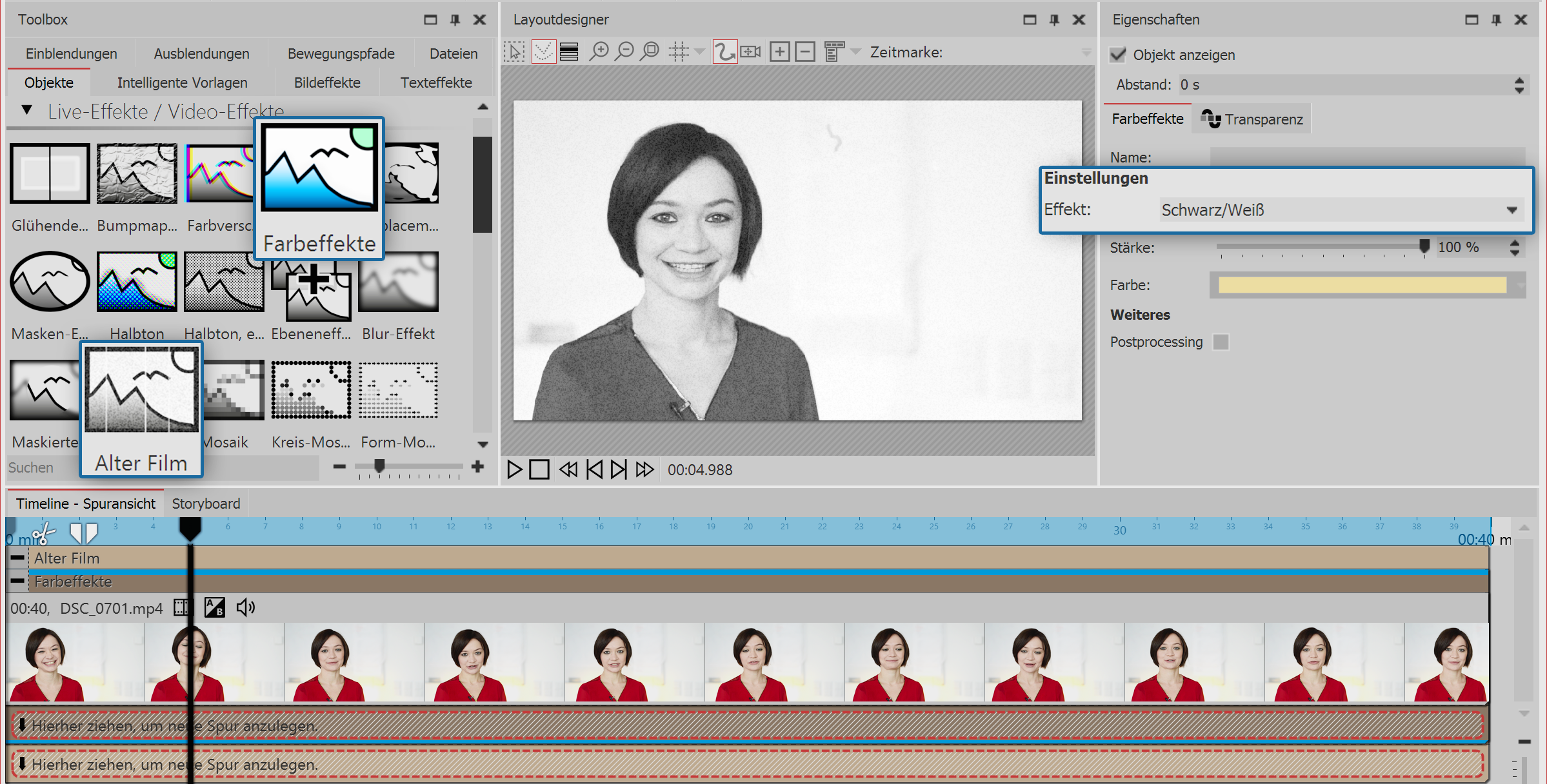Switch to the Storyboard tab

[x=206, y=504]
